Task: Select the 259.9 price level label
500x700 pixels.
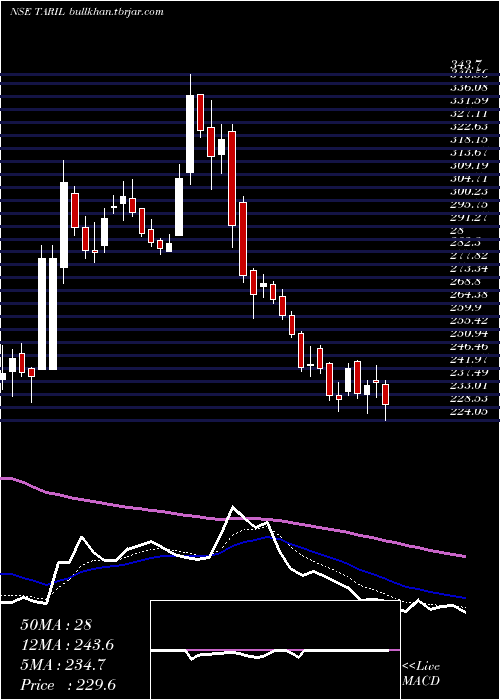Action: coord(467,307)
